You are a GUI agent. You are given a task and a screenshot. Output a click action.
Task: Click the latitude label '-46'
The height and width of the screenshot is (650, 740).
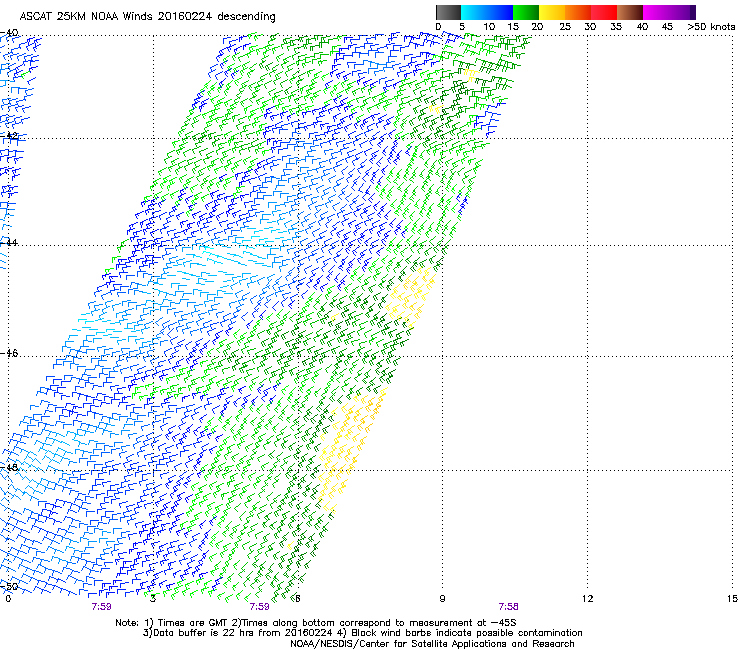pos(9,353)
